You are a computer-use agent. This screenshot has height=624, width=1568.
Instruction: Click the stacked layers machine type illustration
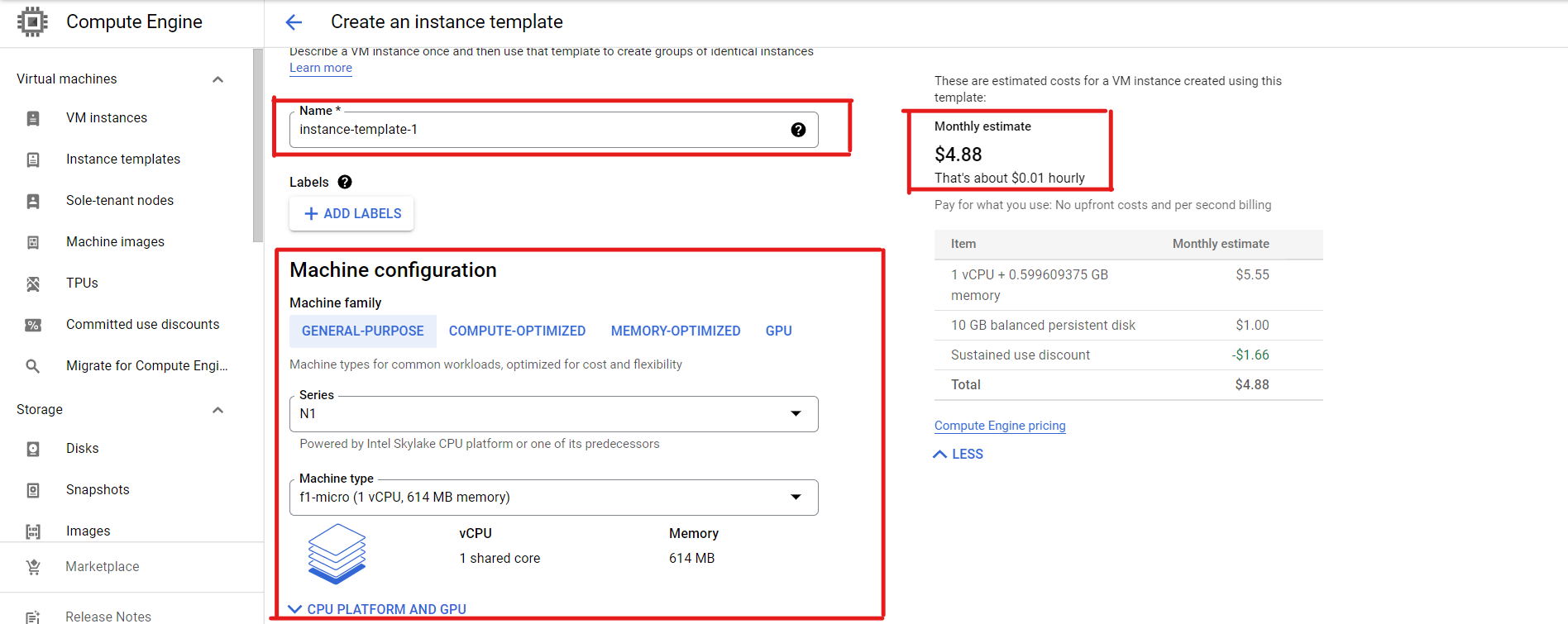[x=337, y=554]
